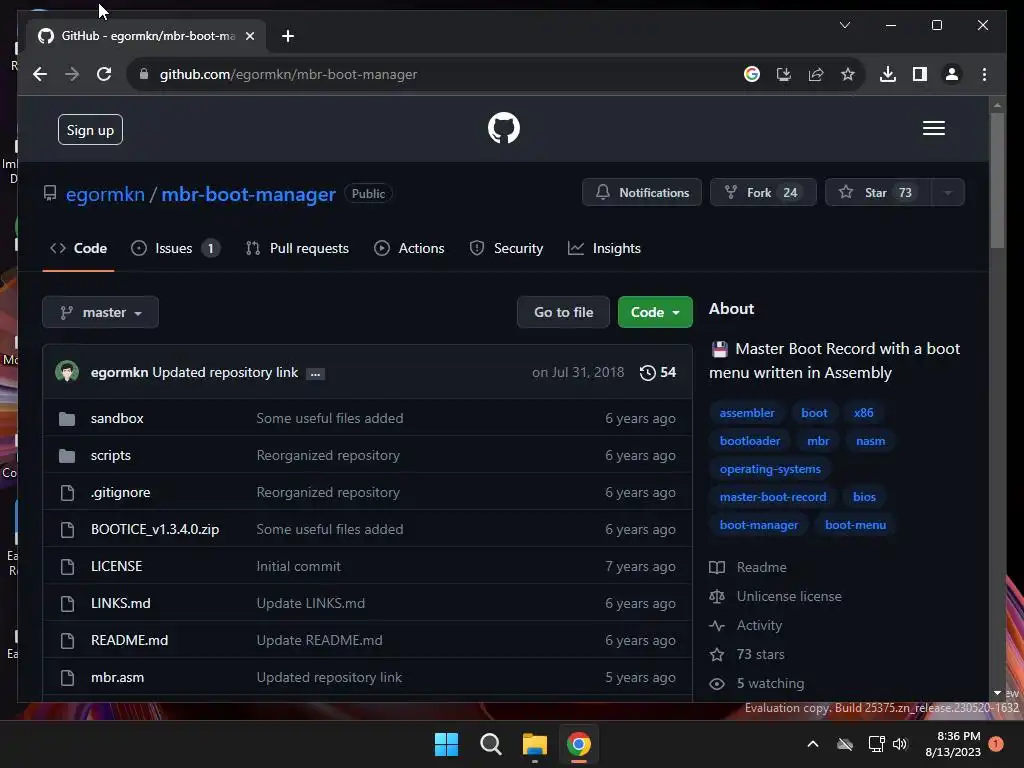Screen dimensions: 1024x768
Task: Click the GitHub Octocat logo
Action: [504, 128]
